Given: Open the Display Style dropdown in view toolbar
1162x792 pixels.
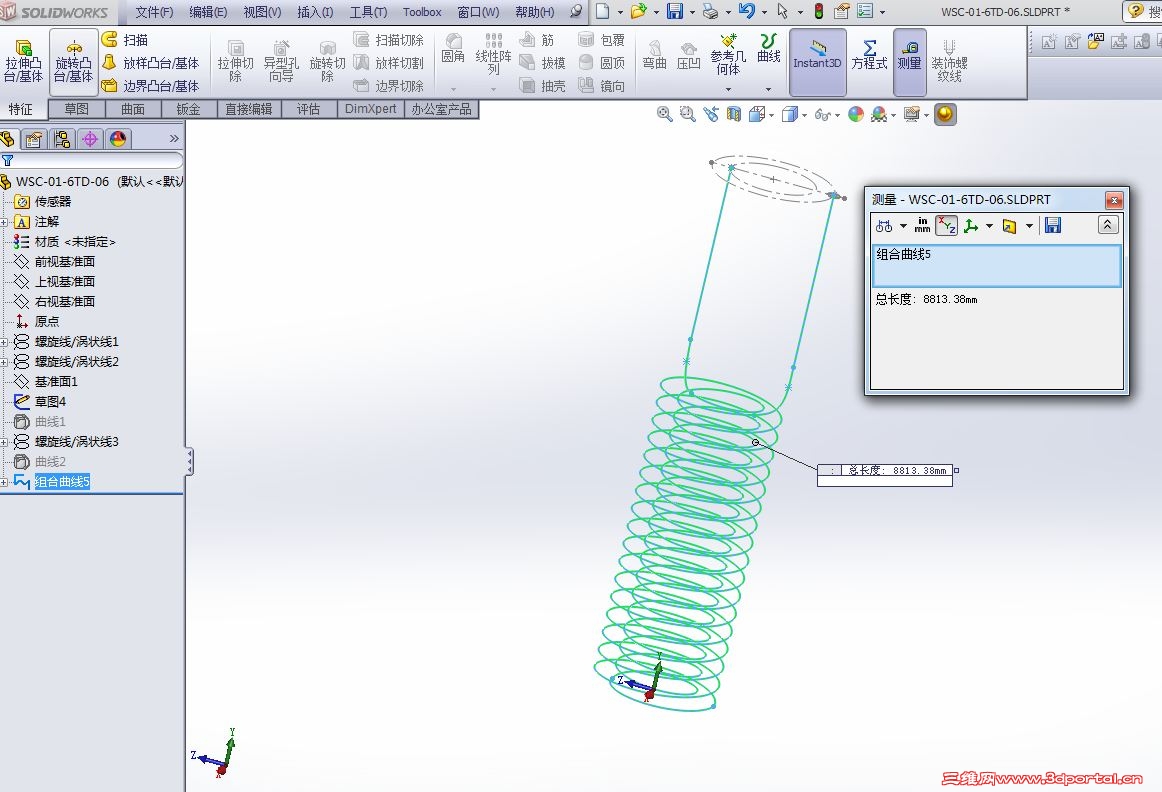Looking at the screenshot, I should tap(805, 115).
